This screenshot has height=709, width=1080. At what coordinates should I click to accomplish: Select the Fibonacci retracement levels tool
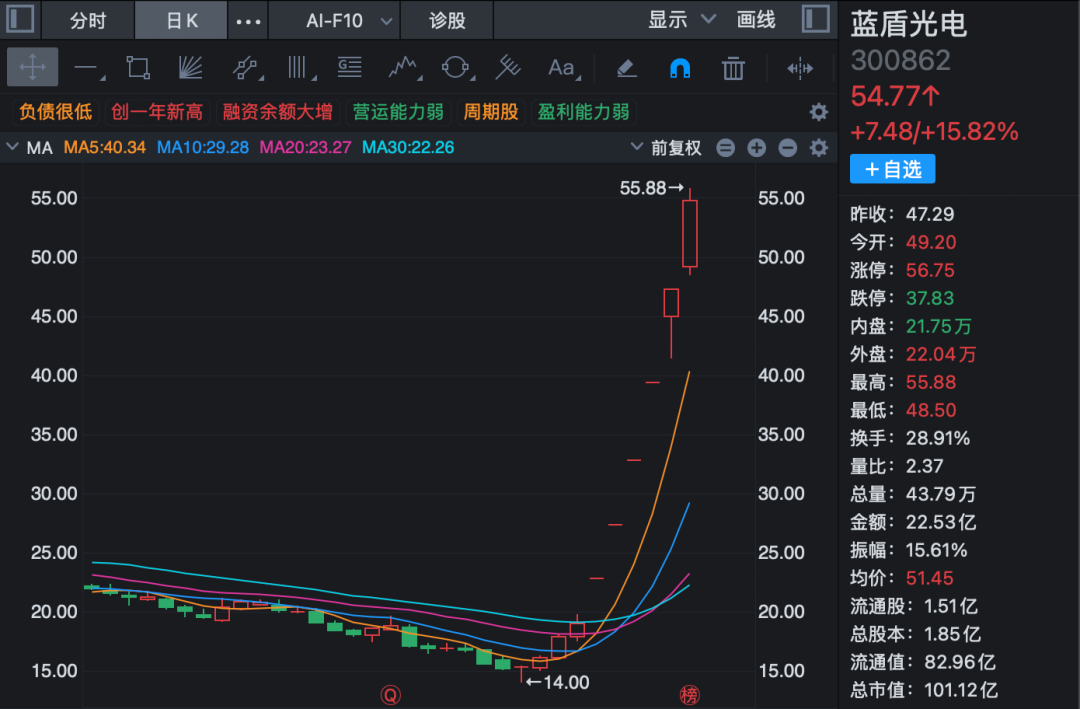click(350, 68)
